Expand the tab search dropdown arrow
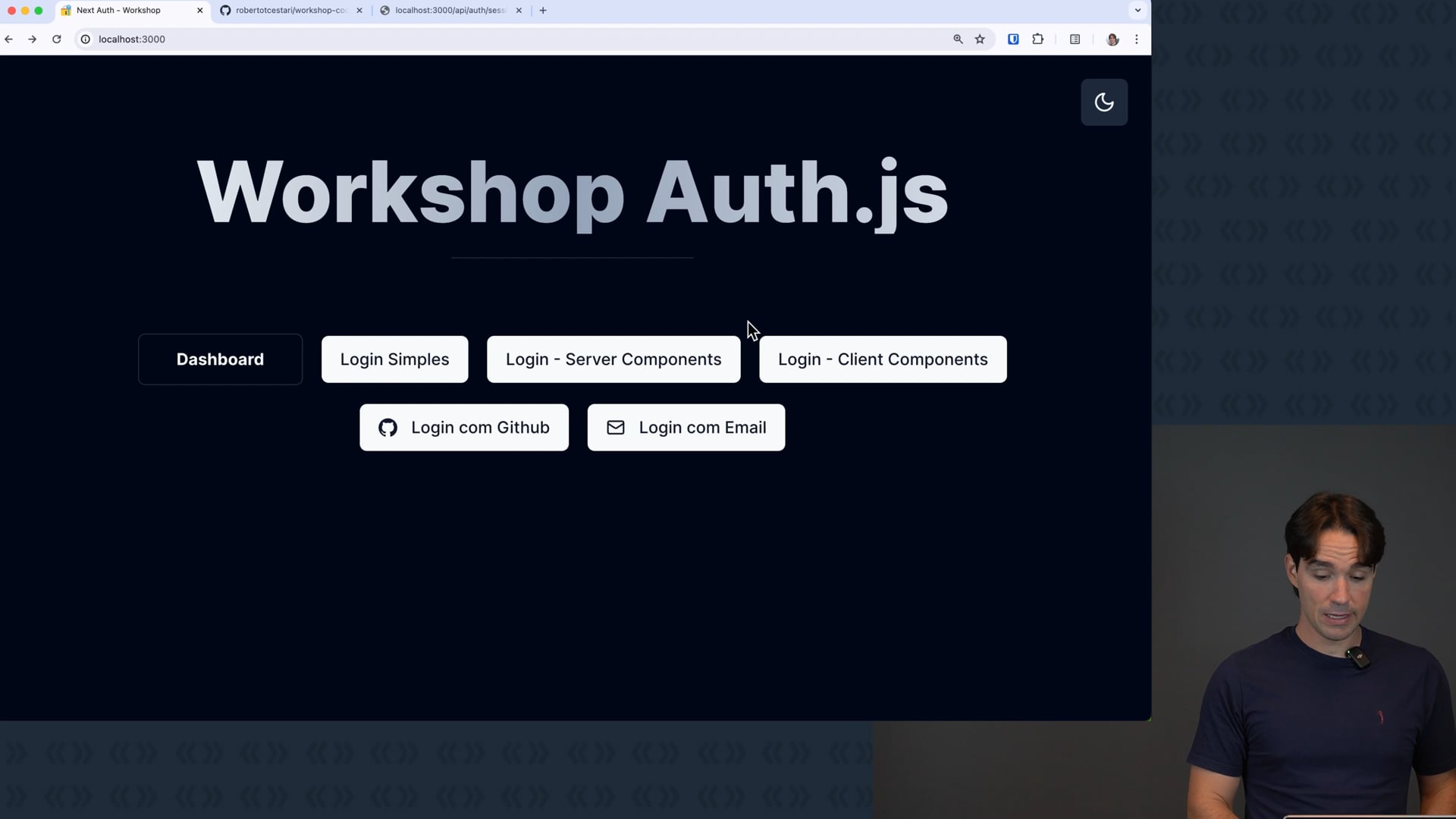 1137,11
